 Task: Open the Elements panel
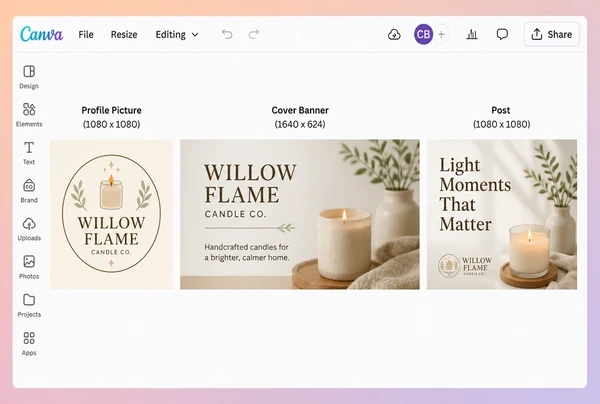(x=29, y=115)
